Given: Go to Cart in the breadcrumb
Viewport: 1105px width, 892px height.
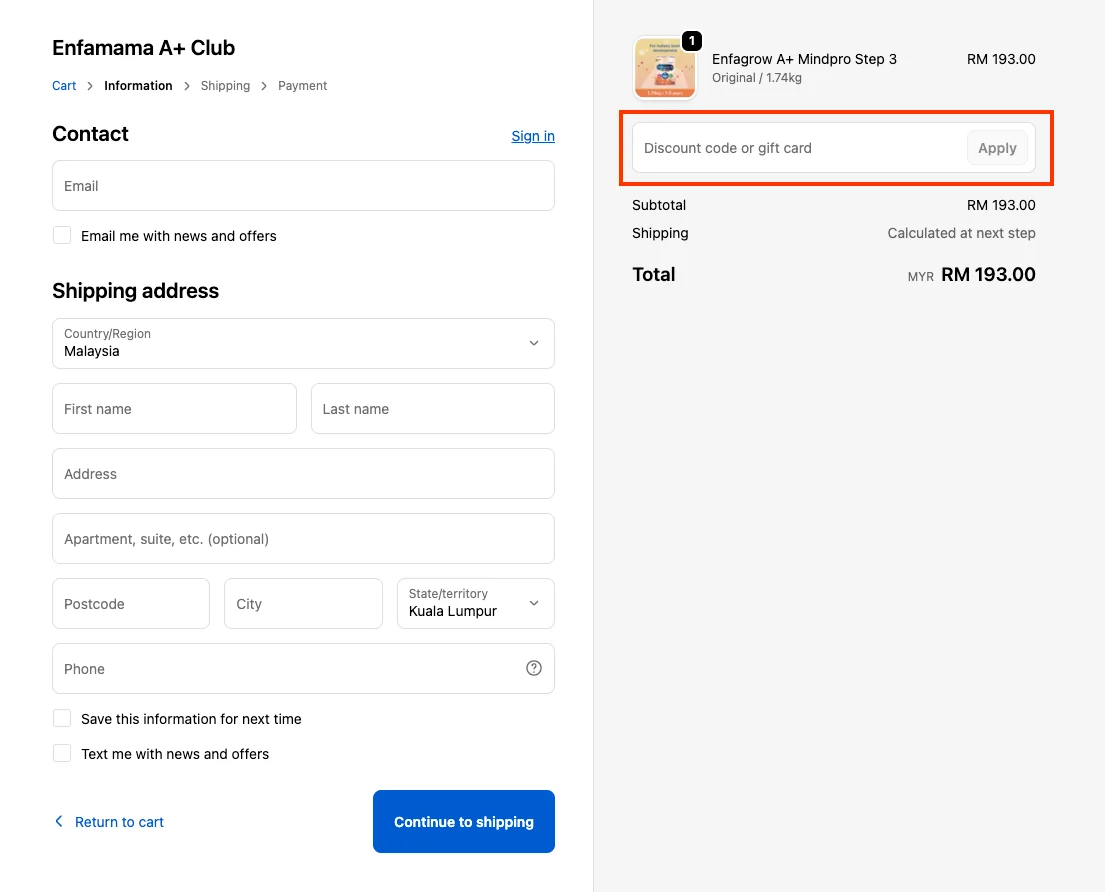Looking at the screenshot, I should [64, 85].
